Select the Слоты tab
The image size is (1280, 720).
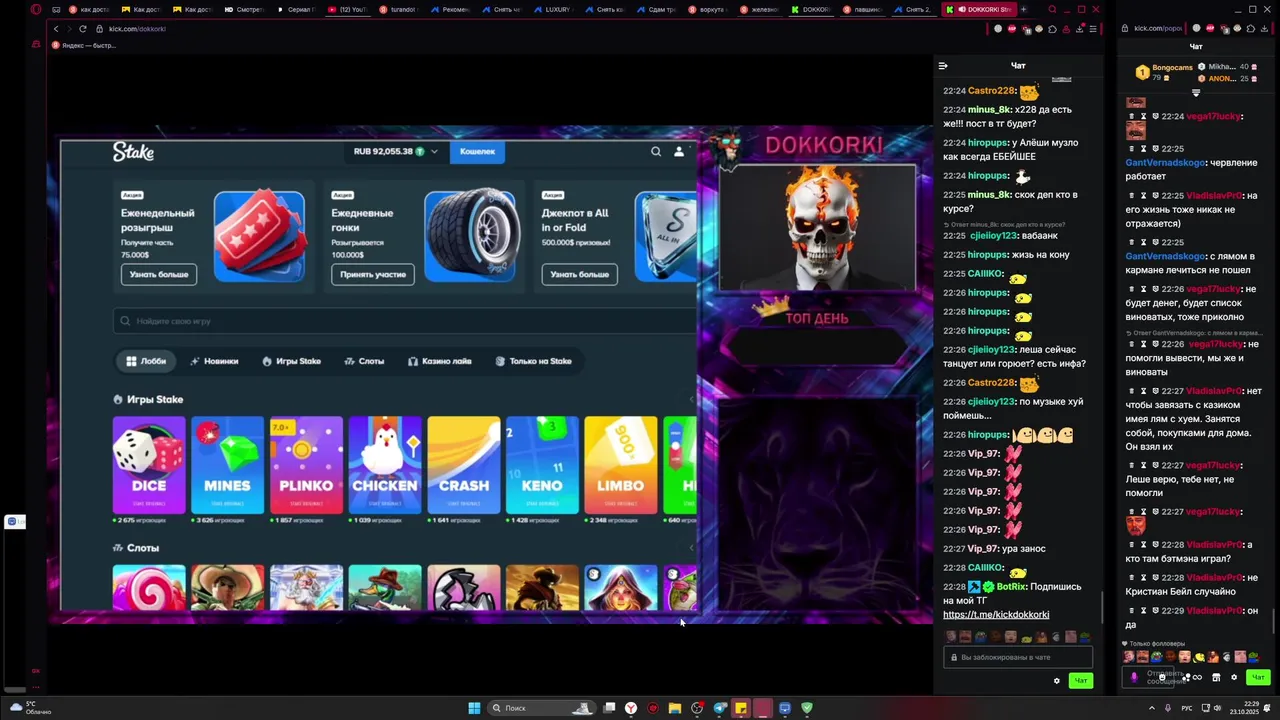tap(364, 361)
